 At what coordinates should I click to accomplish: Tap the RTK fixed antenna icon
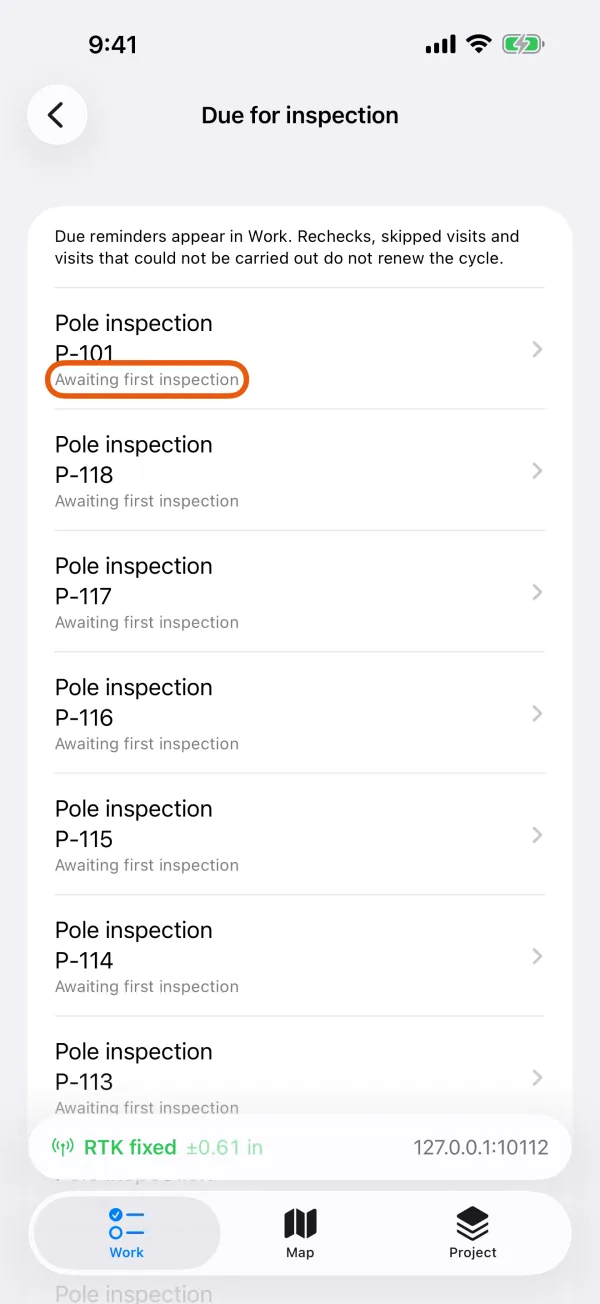(x=63, y=1147)
